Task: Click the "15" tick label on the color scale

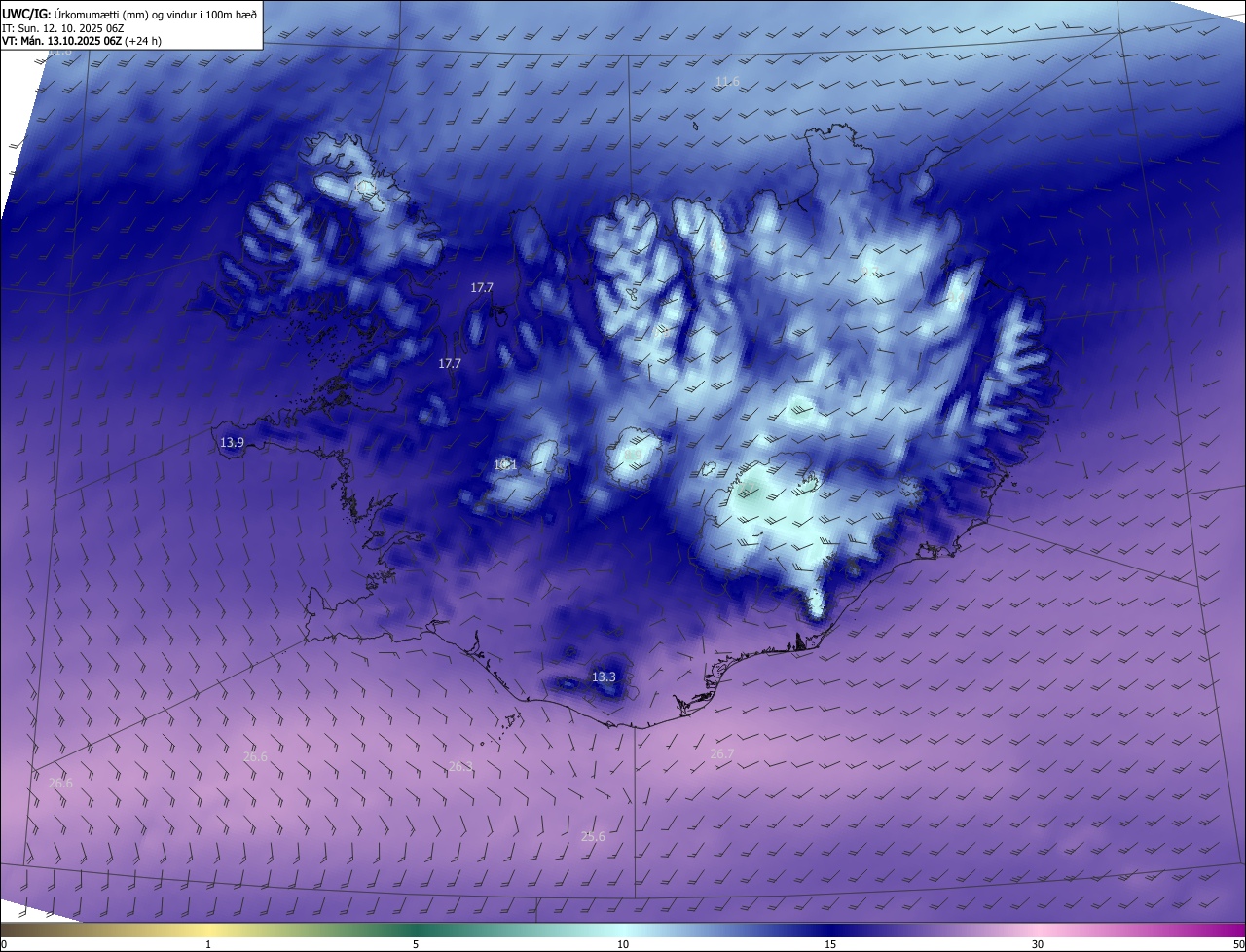Action: point(830,944)
